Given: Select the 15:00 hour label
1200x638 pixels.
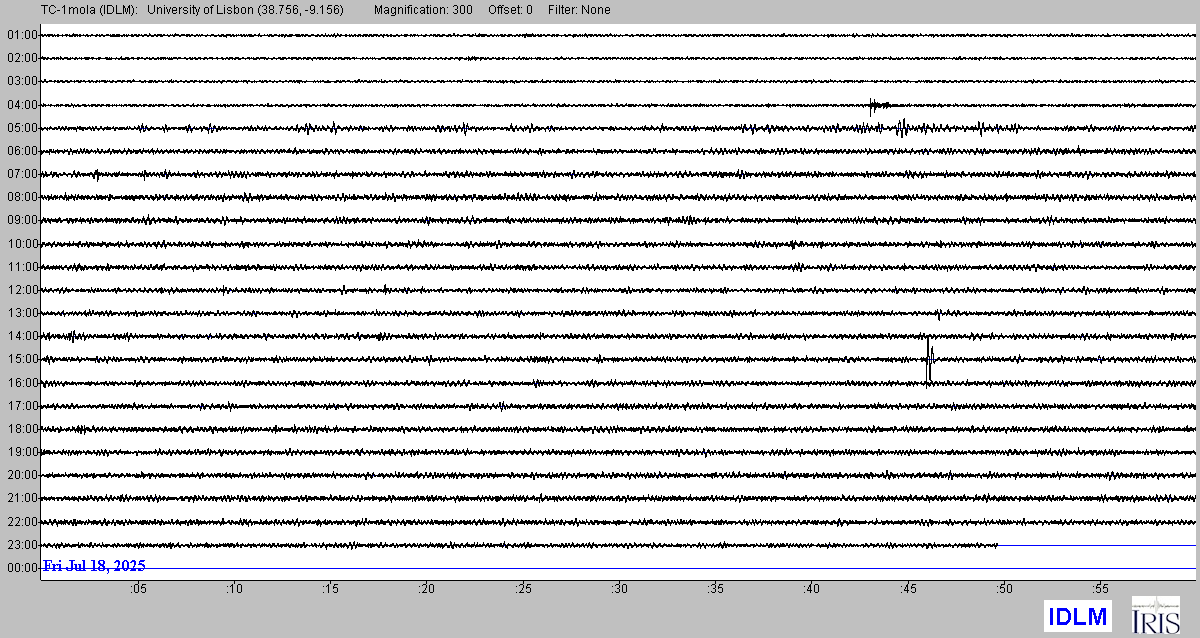Looking at the screenshot, I should [22, 359].
